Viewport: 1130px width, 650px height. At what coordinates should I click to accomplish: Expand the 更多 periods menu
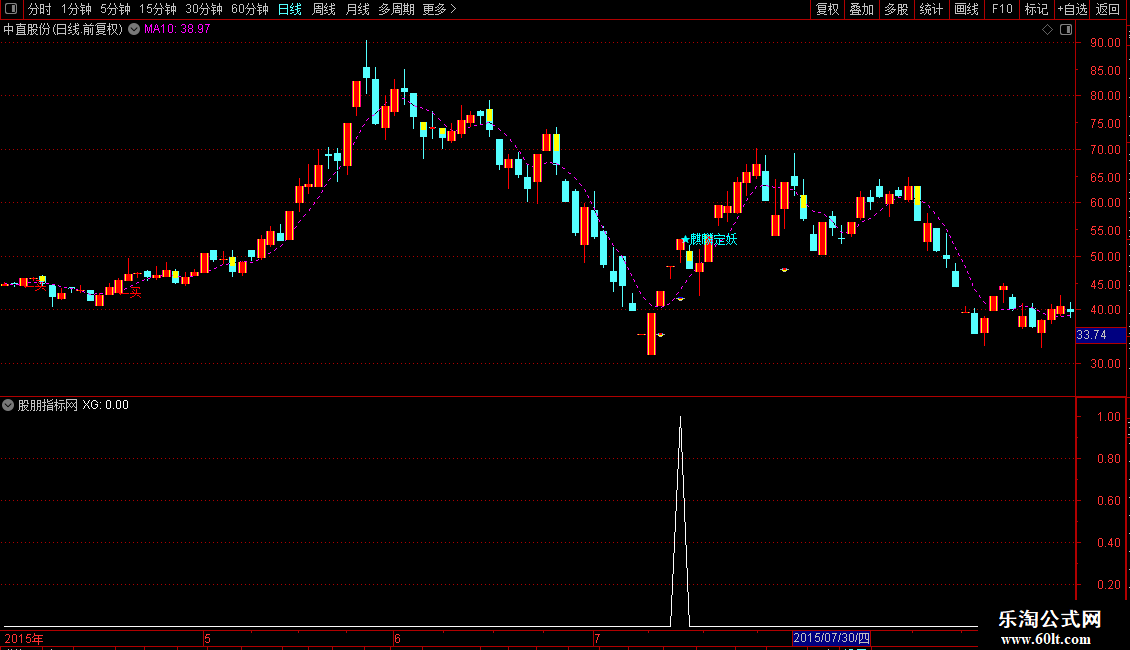tap(439, 9)
